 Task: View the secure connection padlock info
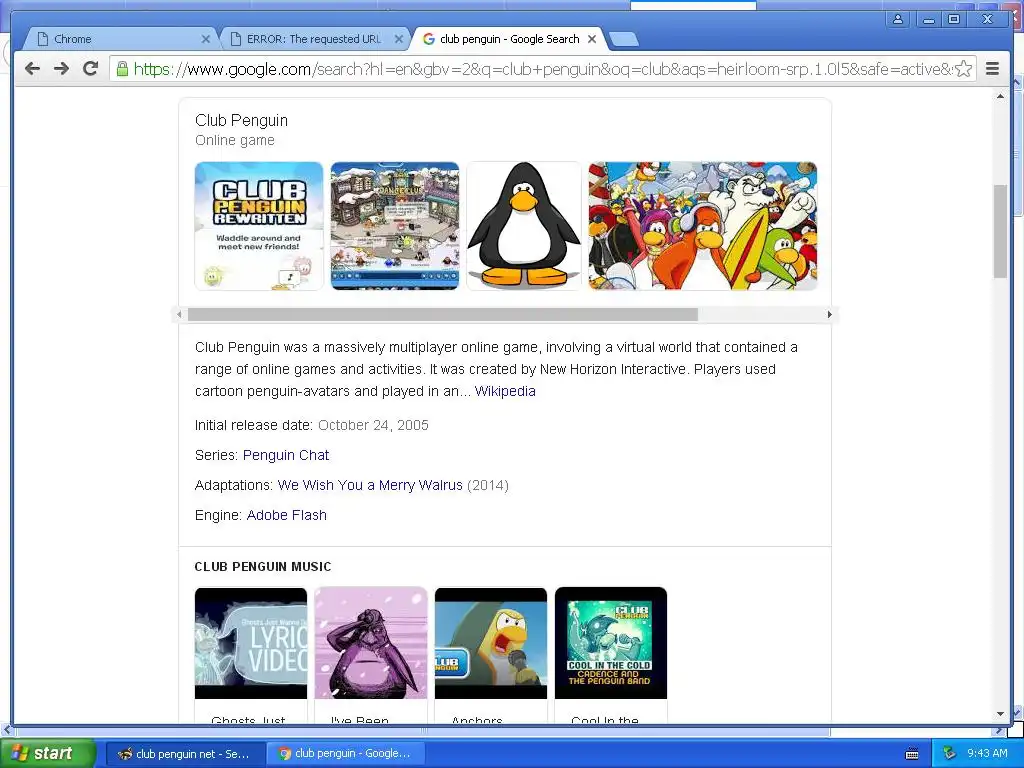pos(122,69)
